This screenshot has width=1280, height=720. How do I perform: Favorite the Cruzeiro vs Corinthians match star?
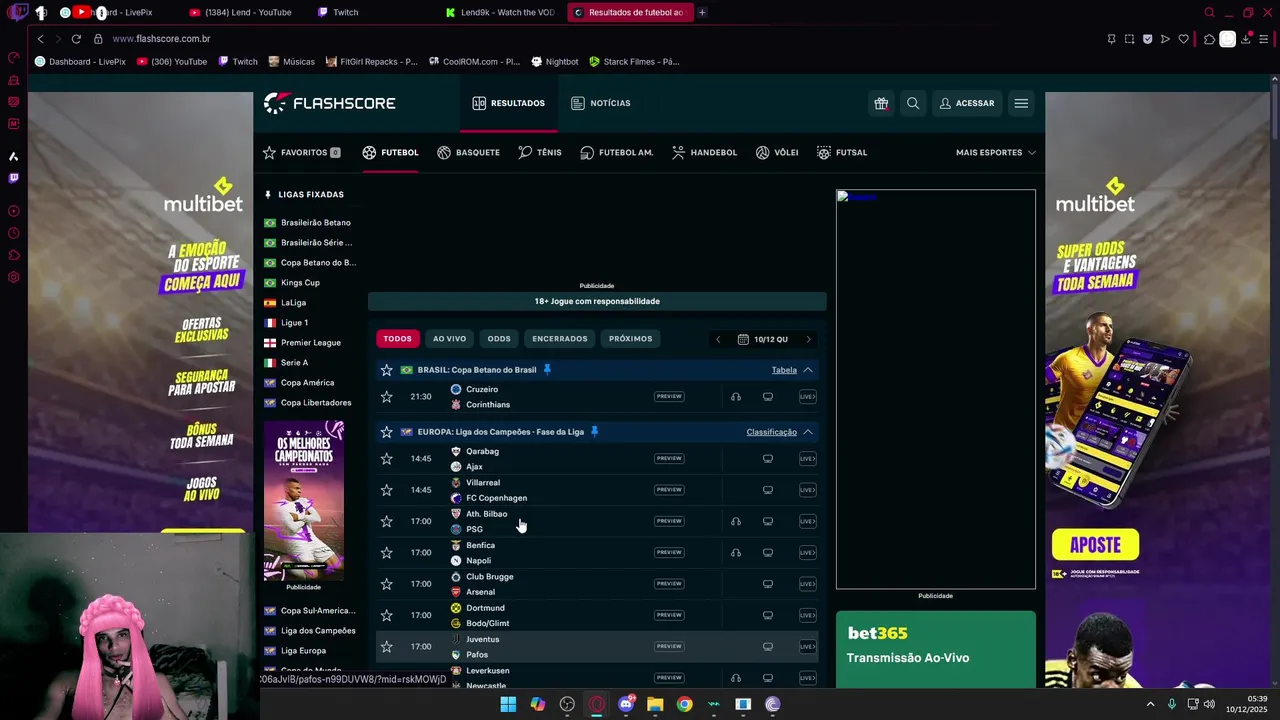click(x=386, y=397)
